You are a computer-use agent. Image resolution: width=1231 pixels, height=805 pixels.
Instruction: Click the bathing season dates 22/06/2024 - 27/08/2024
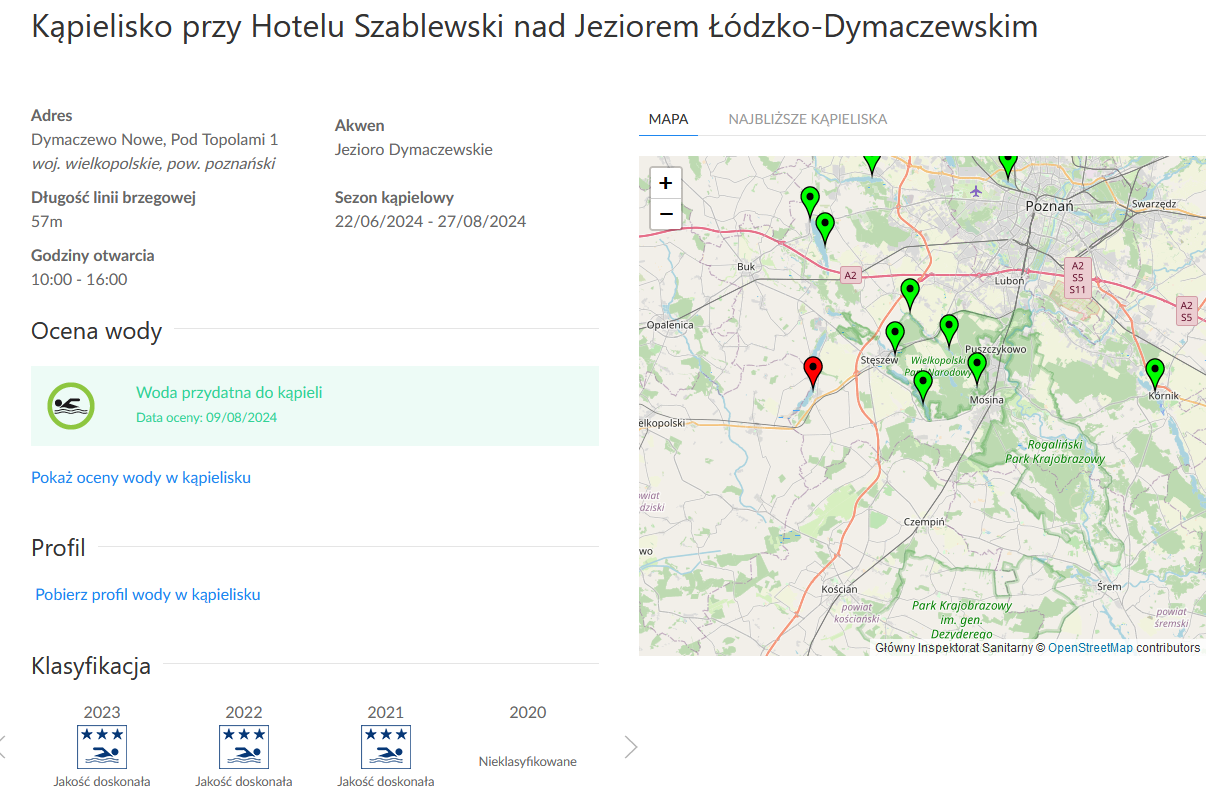(430, 221)
